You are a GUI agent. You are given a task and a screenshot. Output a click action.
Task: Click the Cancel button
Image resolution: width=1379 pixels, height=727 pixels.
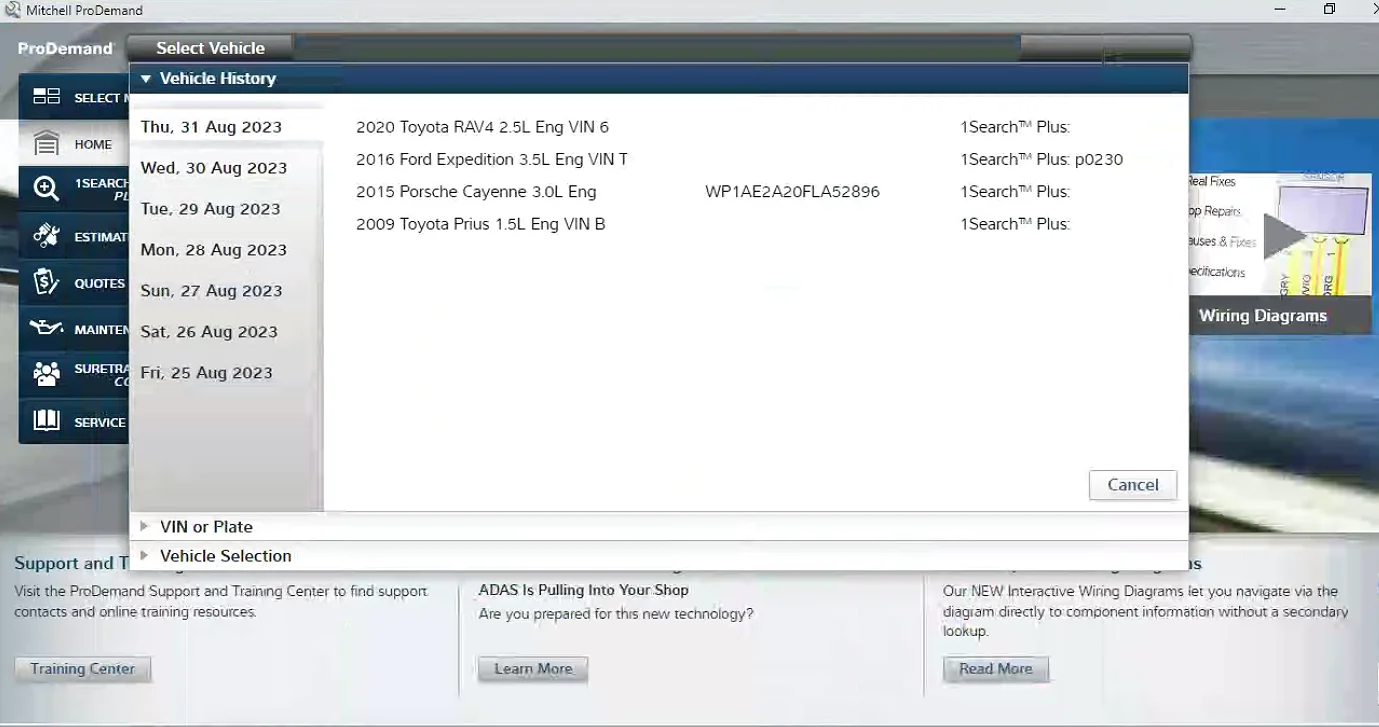coord(1133,484)
